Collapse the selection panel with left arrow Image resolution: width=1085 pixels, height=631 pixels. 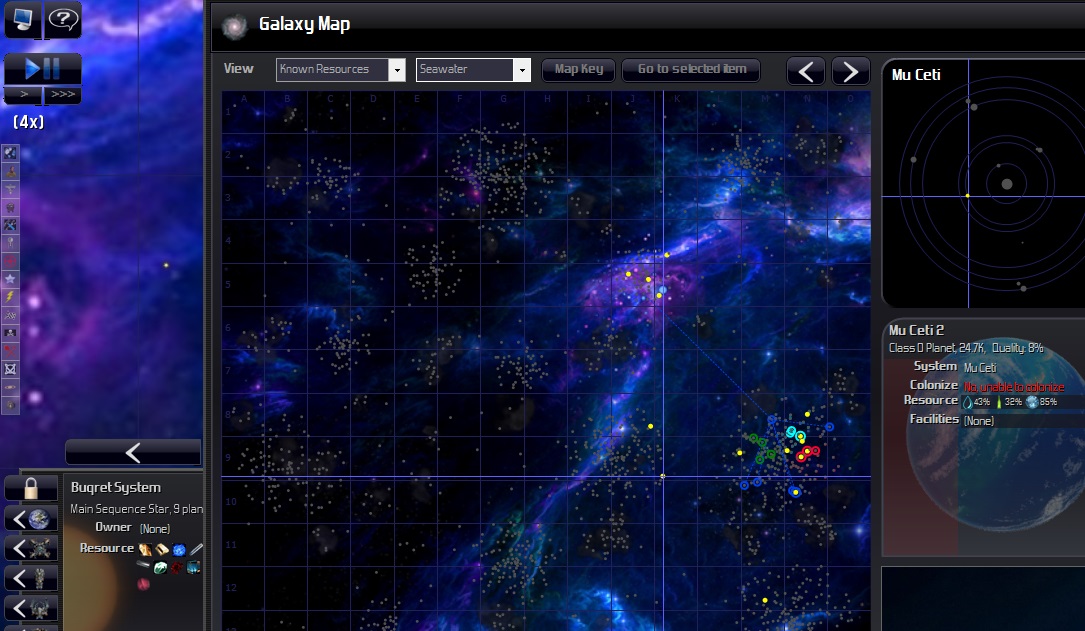(x=133, y=452)
